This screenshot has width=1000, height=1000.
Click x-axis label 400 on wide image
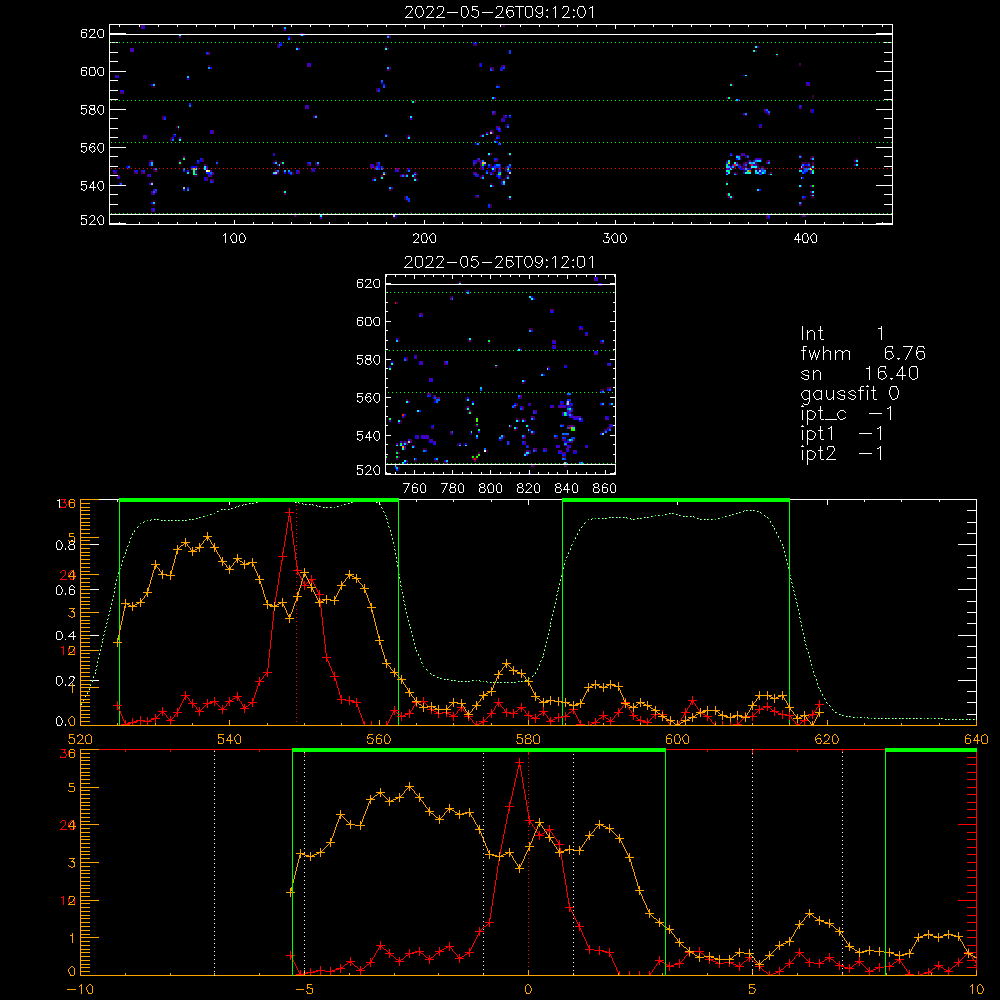pos(805,239)
